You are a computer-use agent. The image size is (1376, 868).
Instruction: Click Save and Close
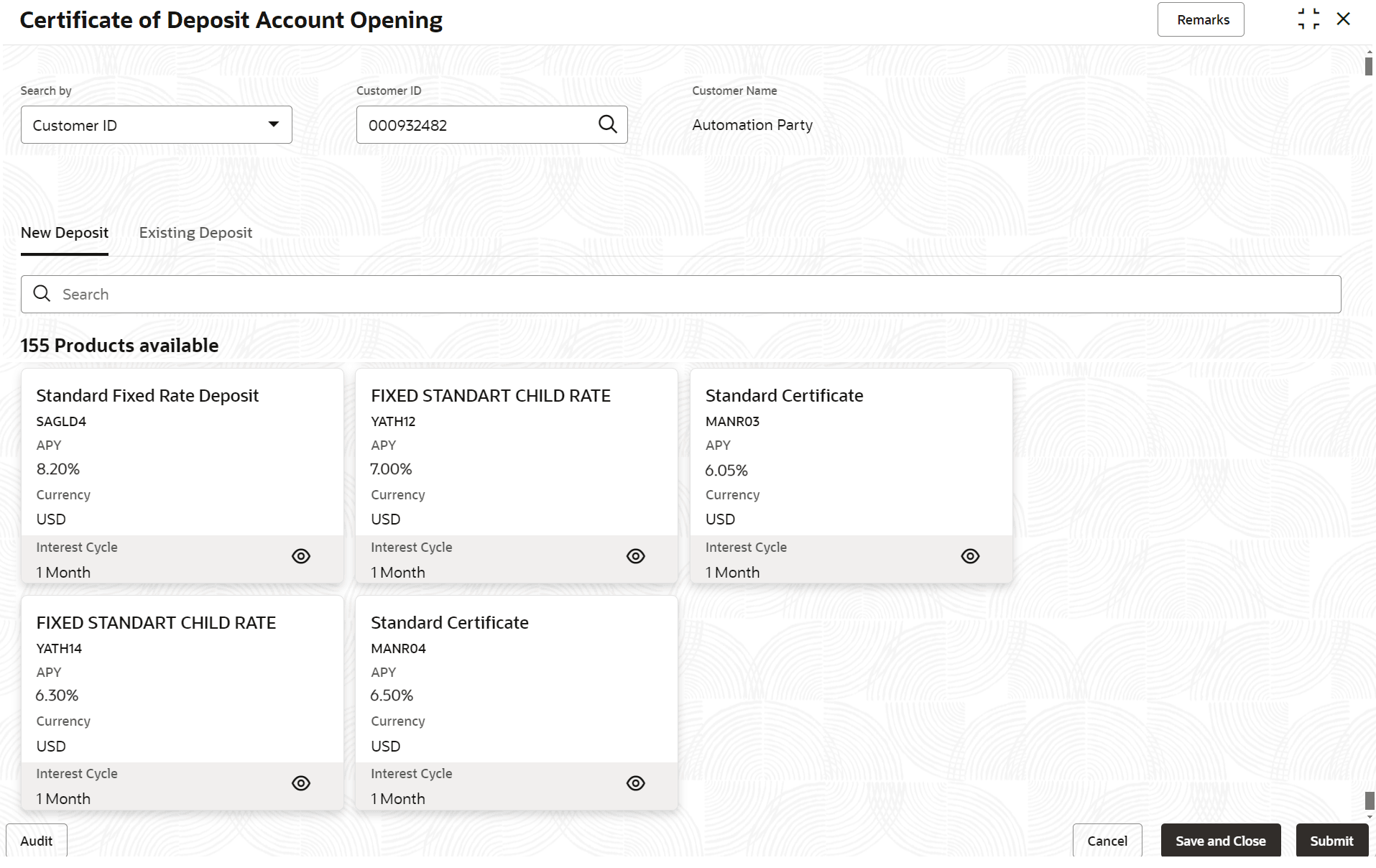(1220, 841)
